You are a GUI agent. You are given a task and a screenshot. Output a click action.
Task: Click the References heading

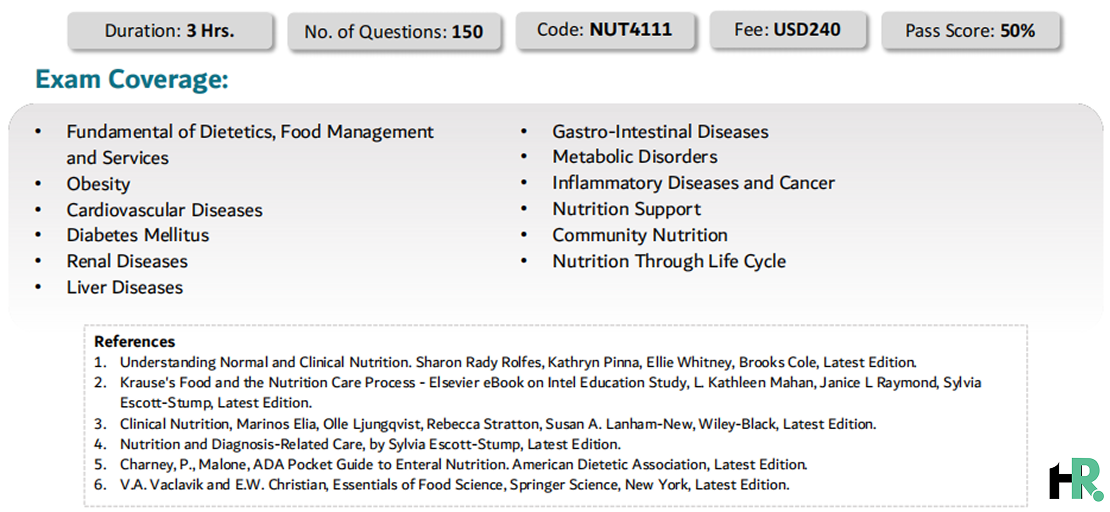pyautogui.click(x=135, y=341)
